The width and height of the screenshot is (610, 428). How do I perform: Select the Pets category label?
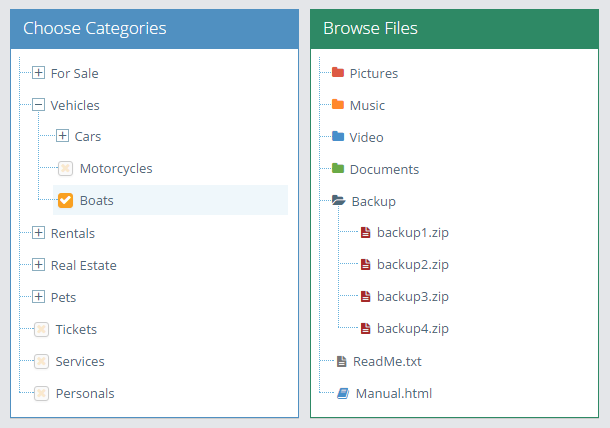click(x=63, y=297)
